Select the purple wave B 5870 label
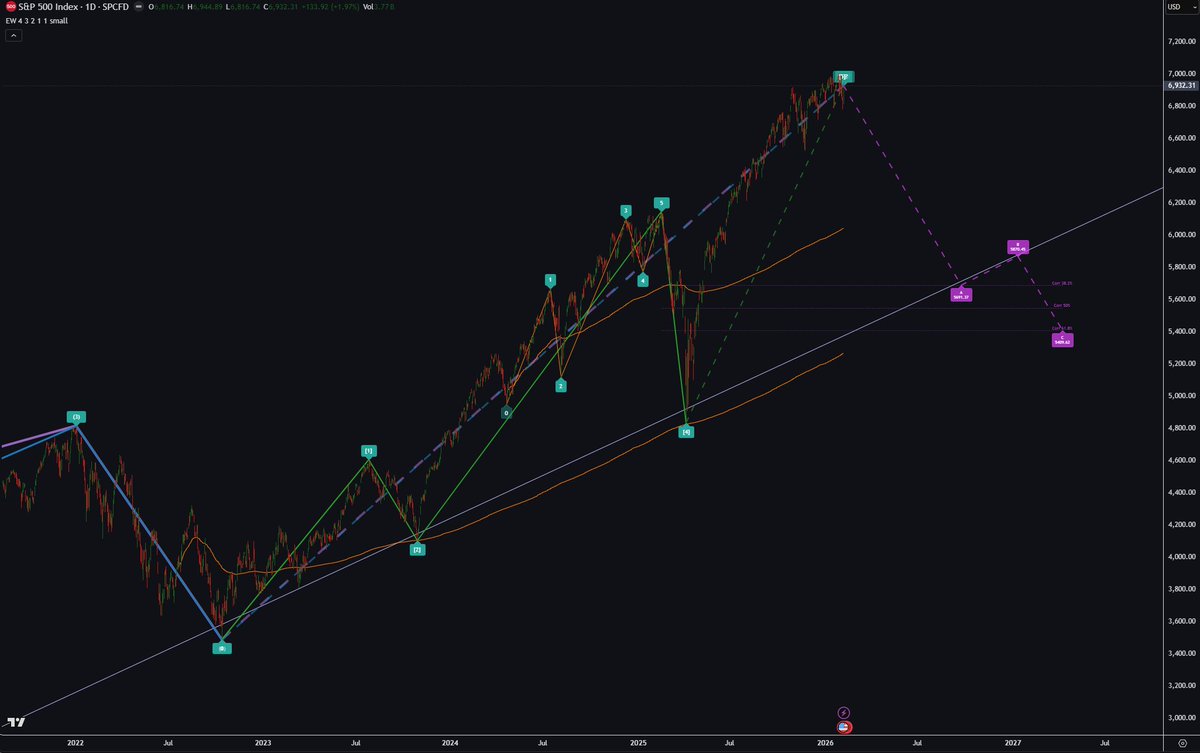This screenshot has width=1200, height=753. click(1016, 247)
